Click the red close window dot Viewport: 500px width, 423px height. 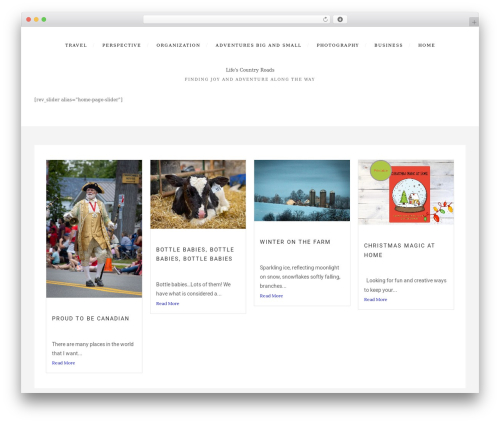(x=29, y=20)
